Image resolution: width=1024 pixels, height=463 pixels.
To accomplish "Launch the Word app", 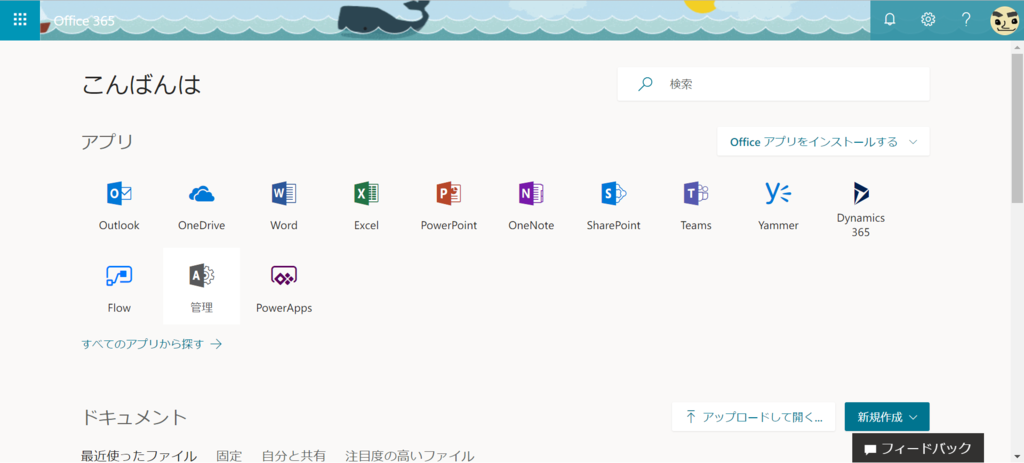I will point(284,207).
